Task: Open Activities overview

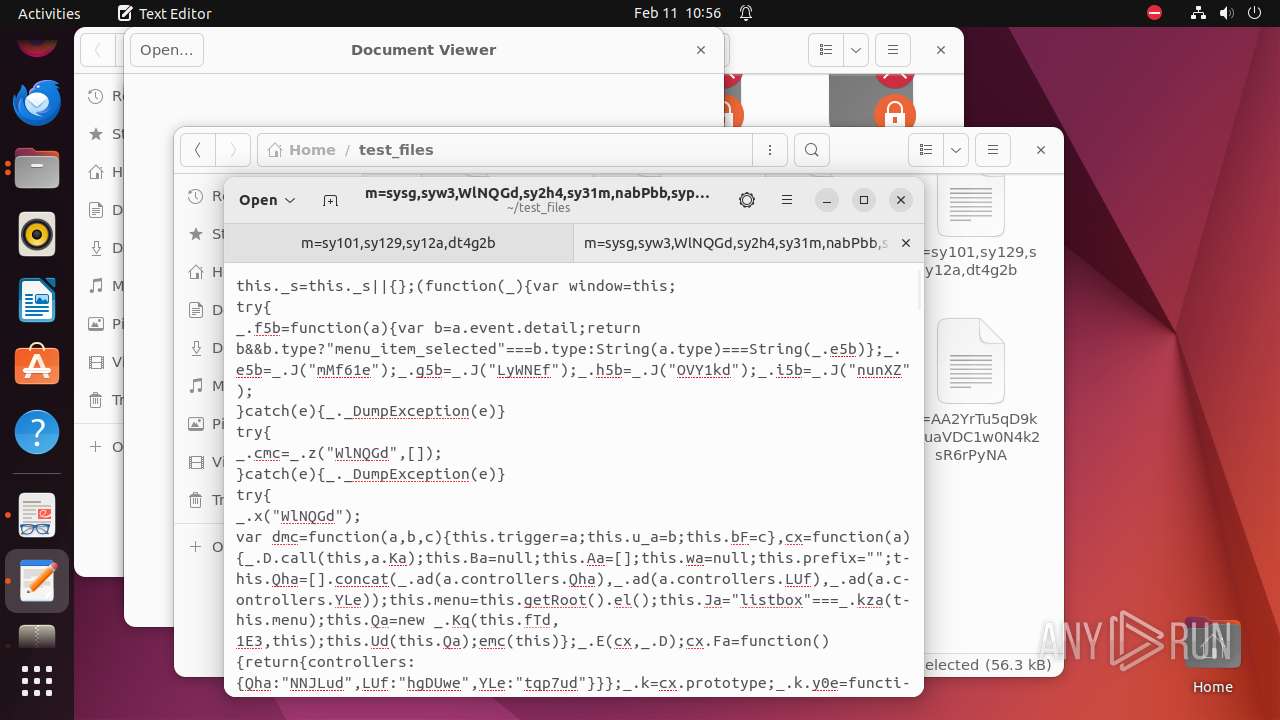Action: pyautogui.click(x=49, y=13)
